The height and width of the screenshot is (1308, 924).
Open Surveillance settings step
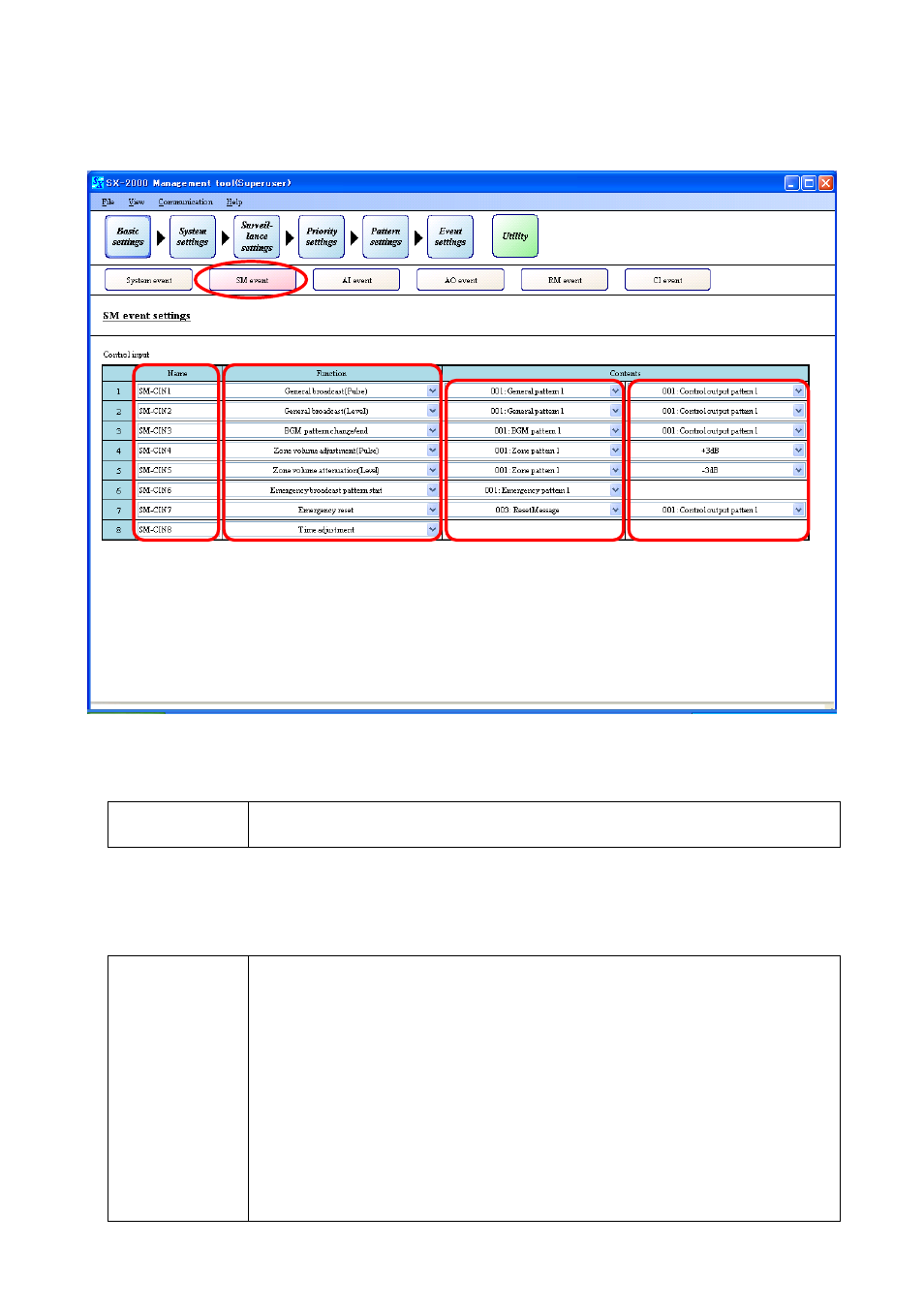pos(257,236)
